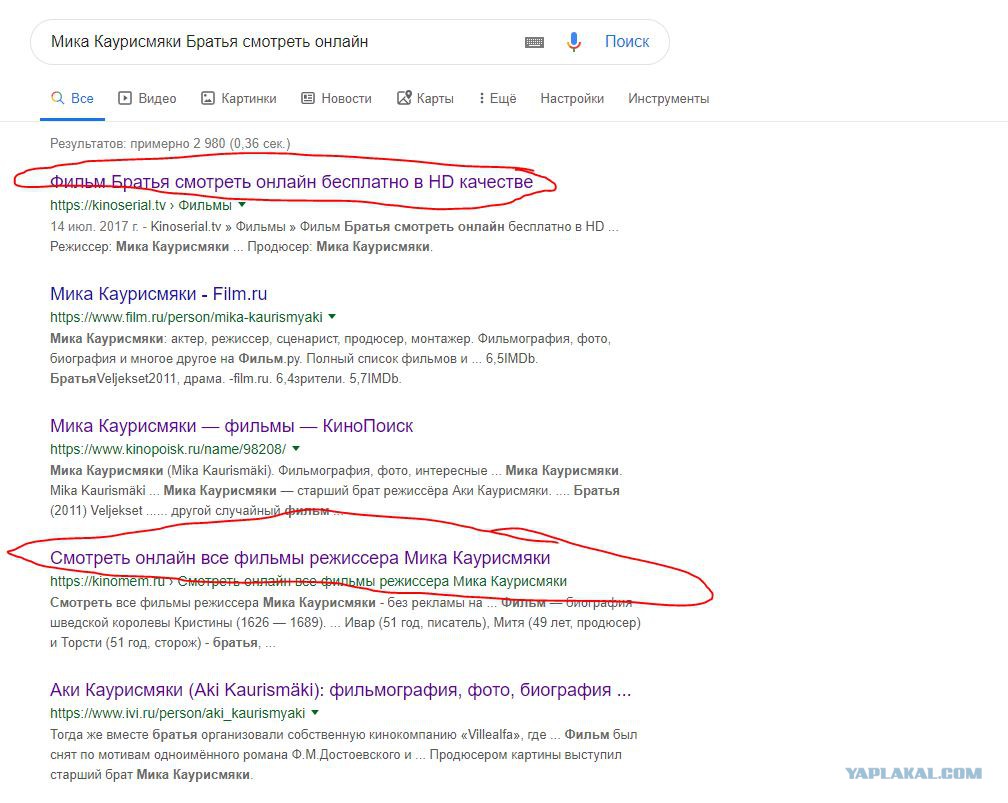Click the kinopoisk.ru/name/98208/ URL text
Screen dimensions: 1008x803
[x=168, y=449]
